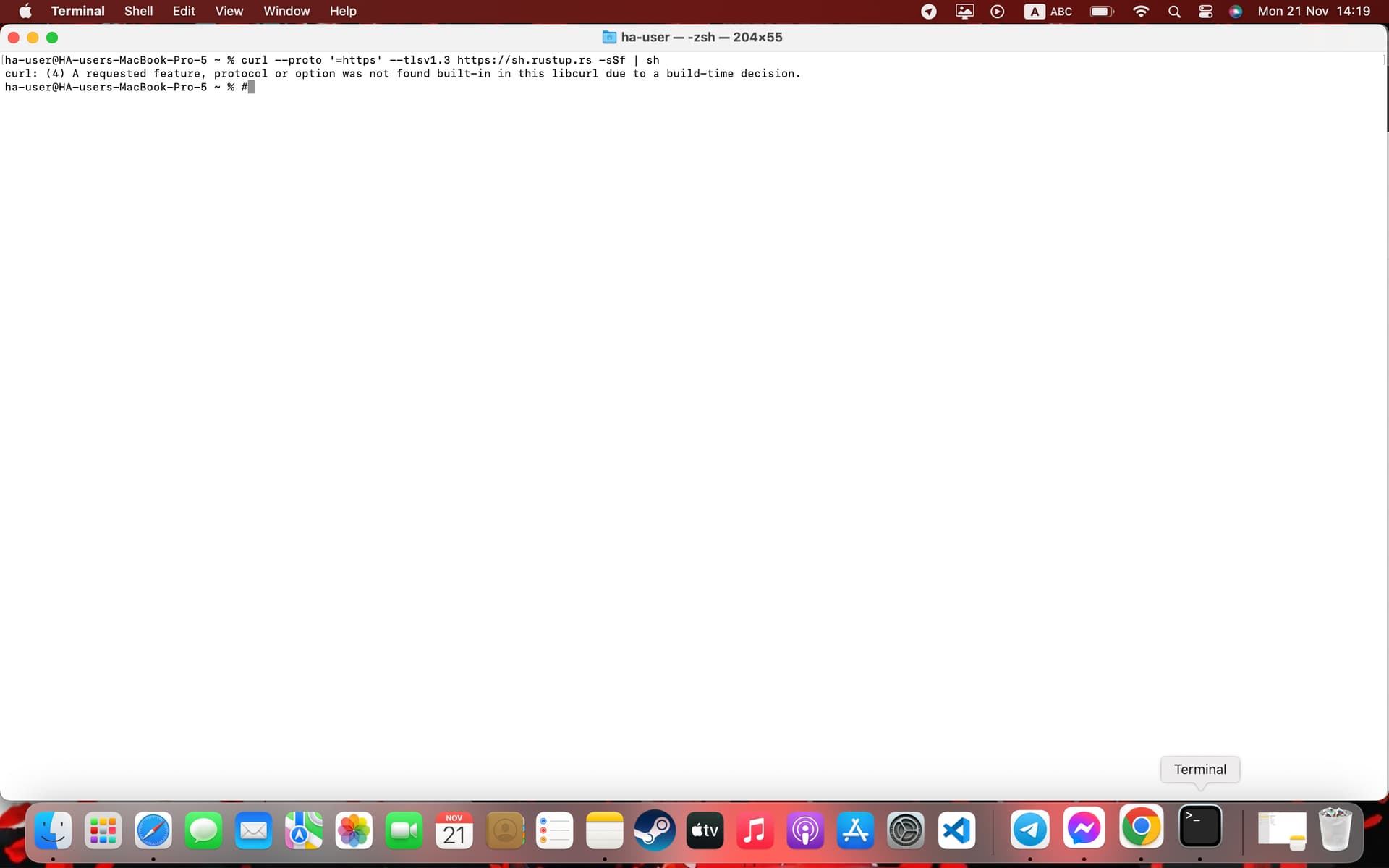Click the date and time to open notifications
The width and height of the screenshot is (1389, 868).
coord(1313,11)
